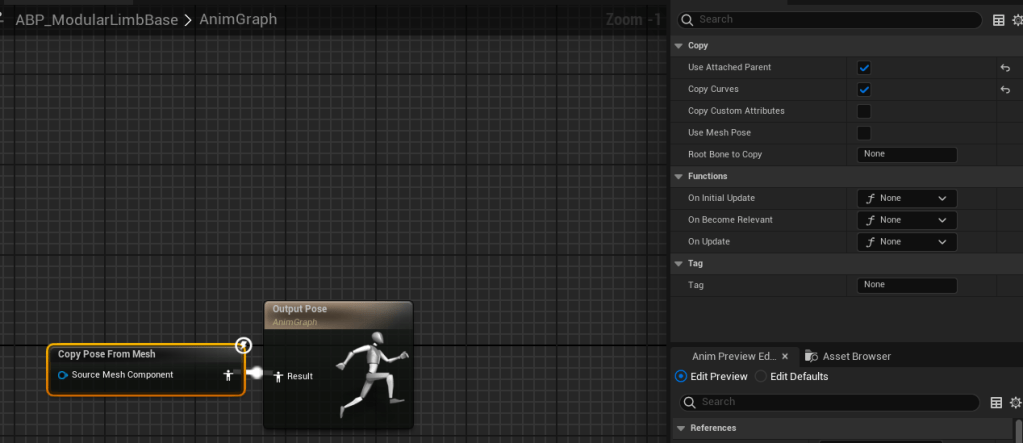Reset Use Attached Parent to default arrow

(1005, 68)
